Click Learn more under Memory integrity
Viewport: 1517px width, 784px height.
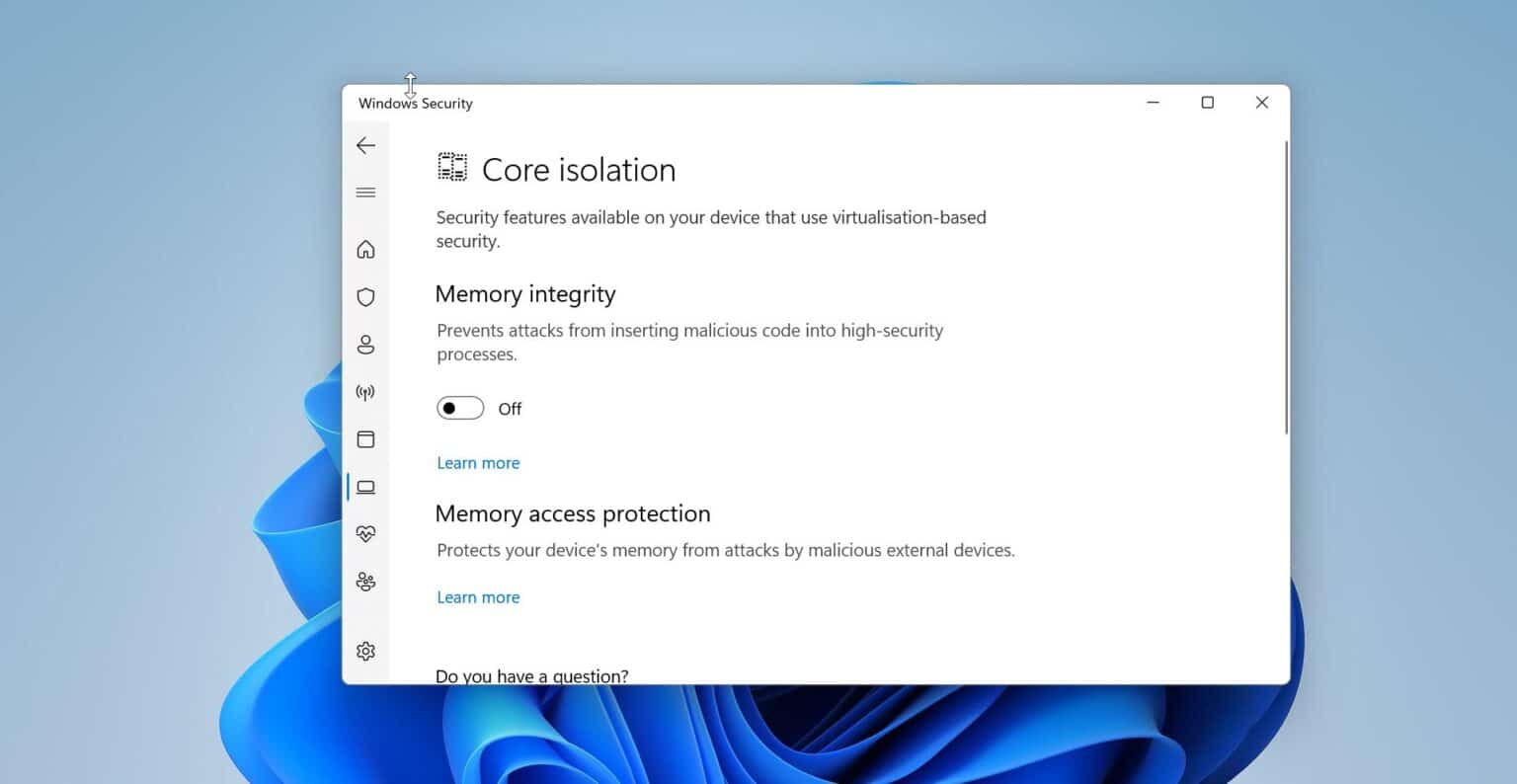[x=478, y=463]
